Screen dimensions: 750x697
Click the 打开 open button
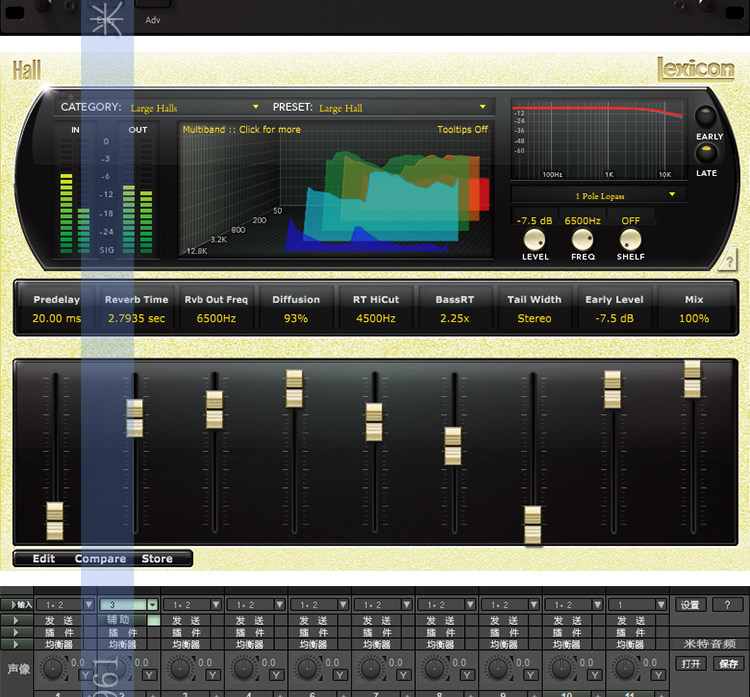click(x=691, y=664)
